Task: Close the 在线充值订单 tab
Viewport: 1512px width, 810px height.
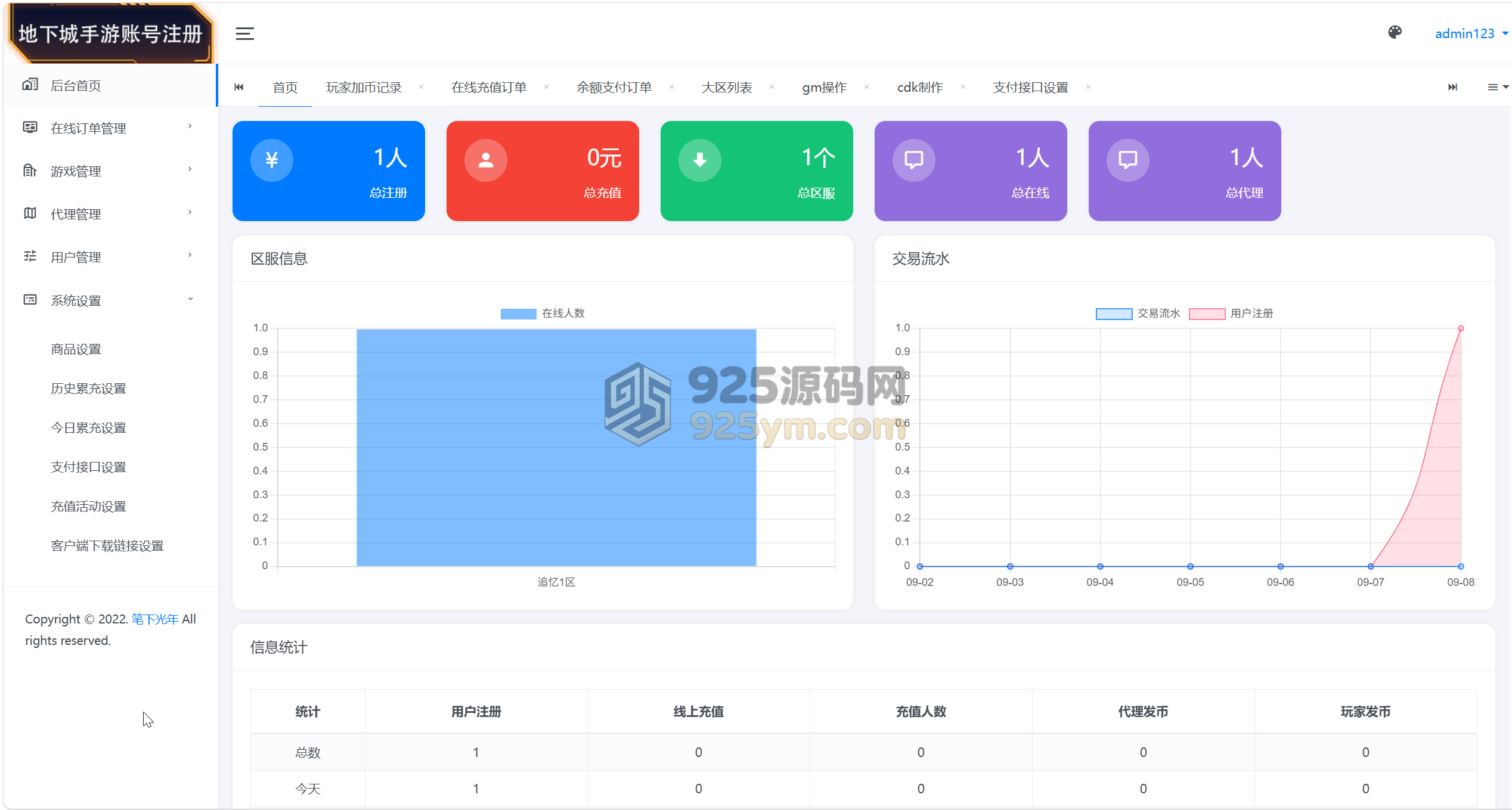Action: pos(546,87)
